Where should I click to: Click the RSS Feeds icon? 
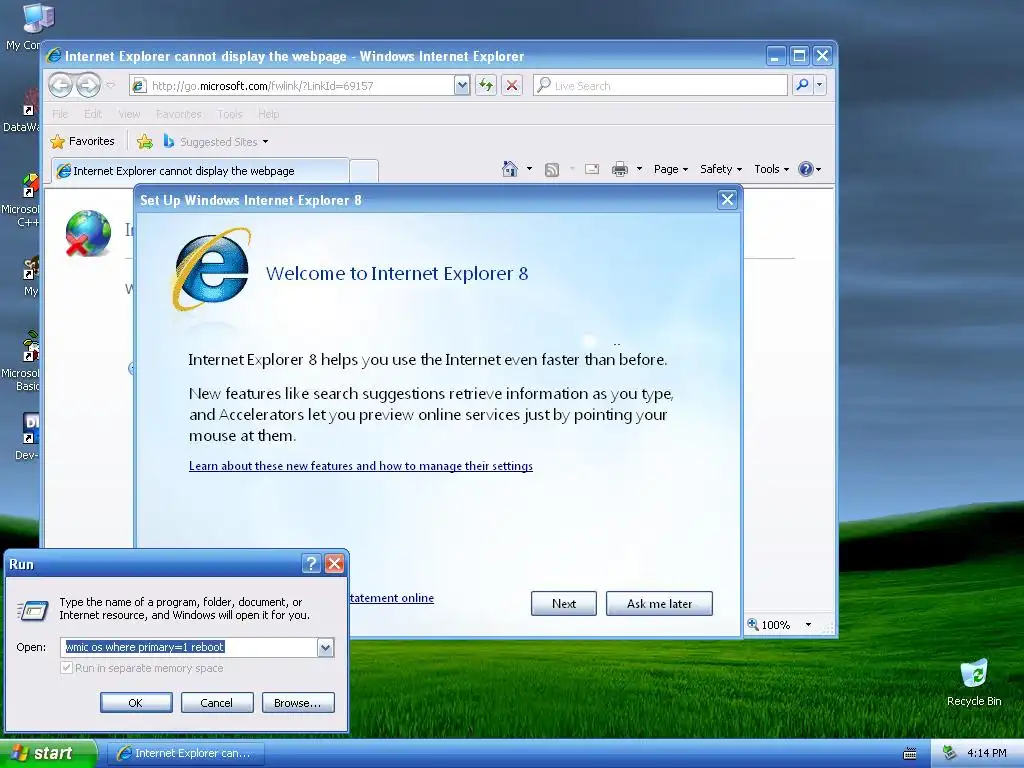(x=552, y=170)
